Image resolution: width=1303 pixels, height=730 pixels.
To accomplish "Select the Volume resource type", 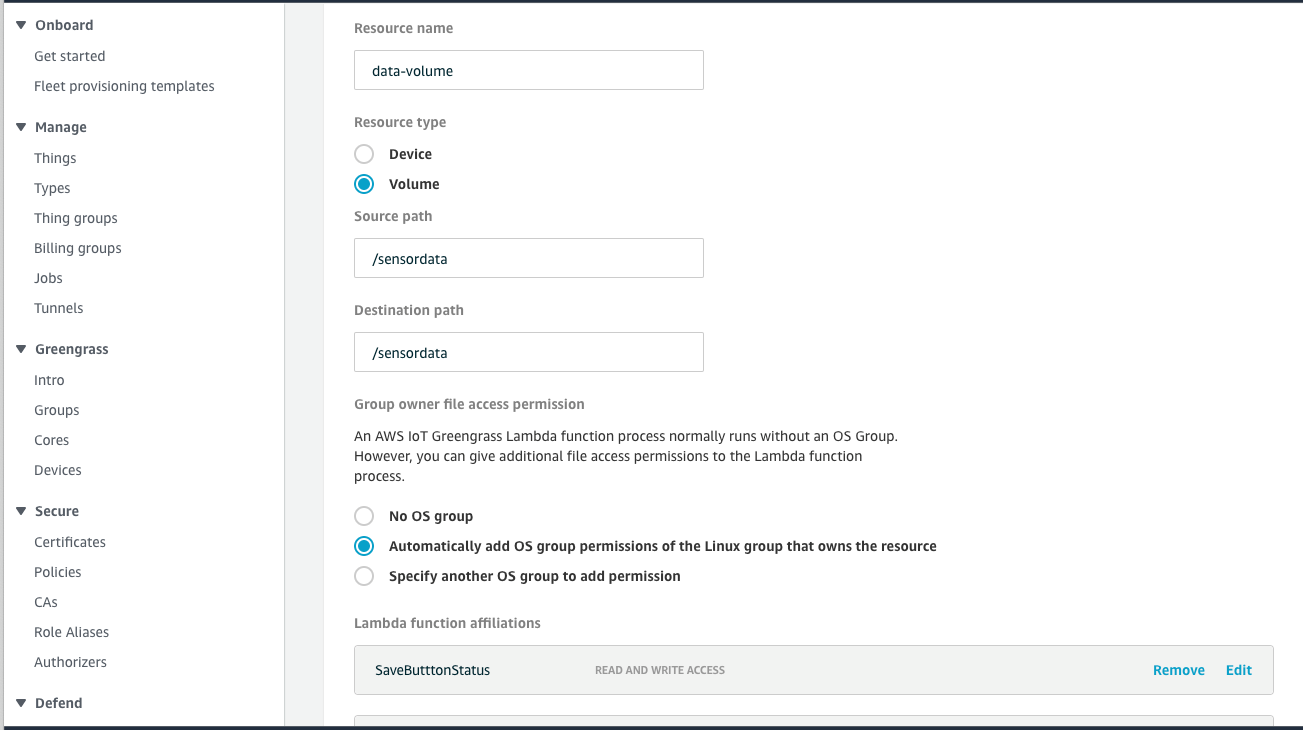I will pyautogui.click(x=365, y=184).
